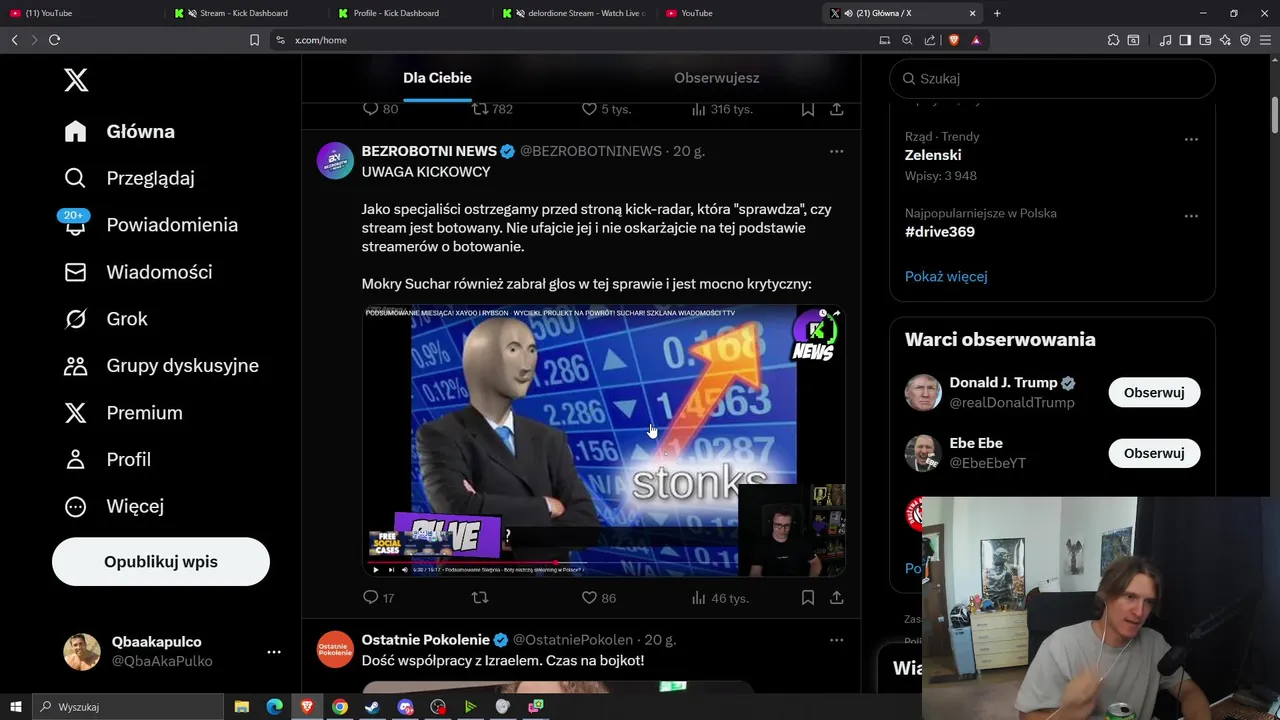Image resolution: width=1280 pixels, height=720 pixels.
Task: Open the X logo home icon
Action: coord(76,80)
